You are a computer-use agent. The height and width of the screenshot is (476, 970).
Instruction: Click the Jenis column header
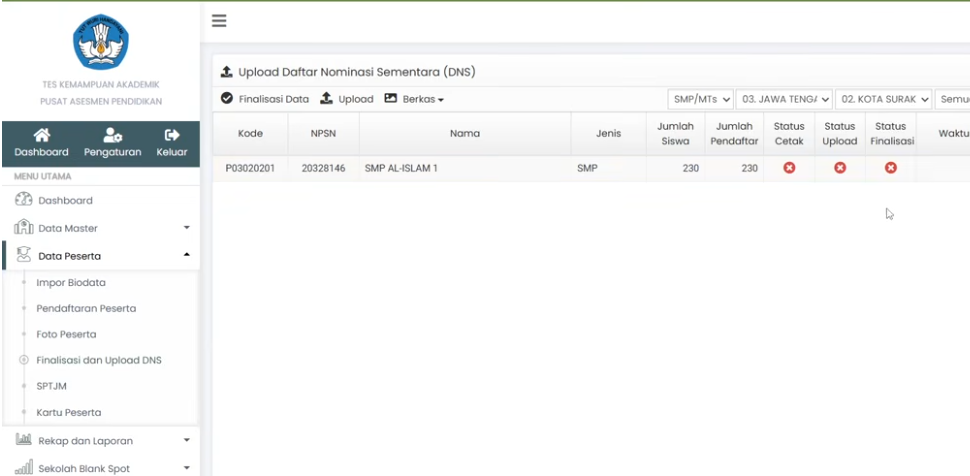point(609,133)
